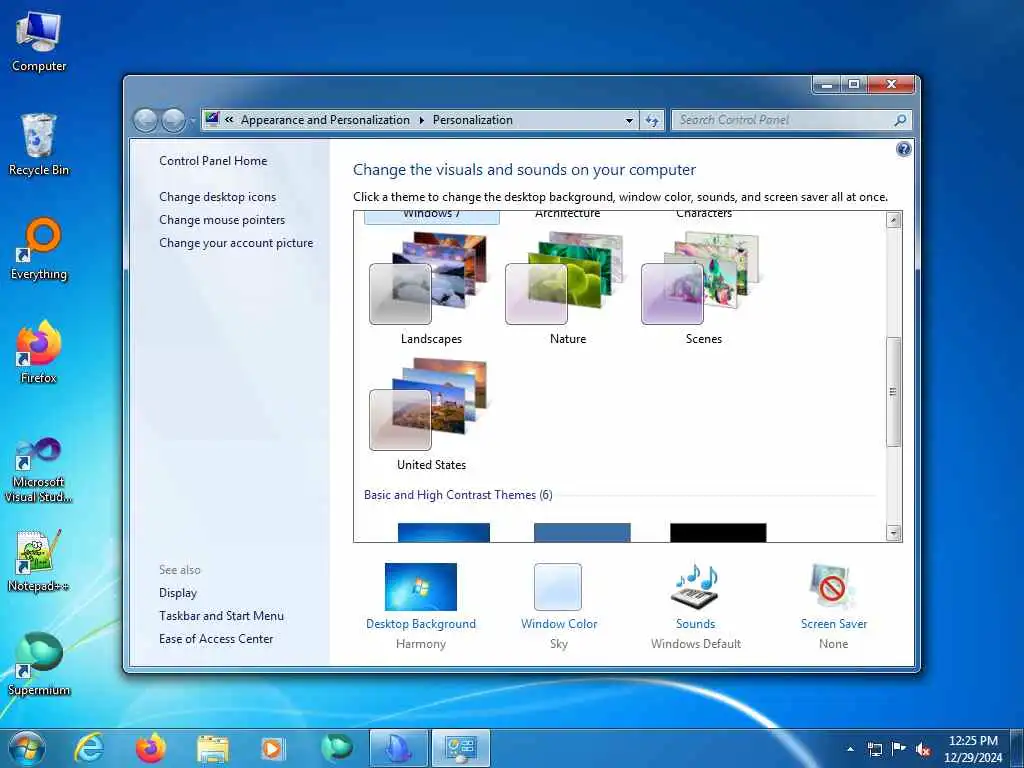The width and height of the screenshot is (1024, 768).
Task: Open Change mouse pointers link
Action: 222,220
